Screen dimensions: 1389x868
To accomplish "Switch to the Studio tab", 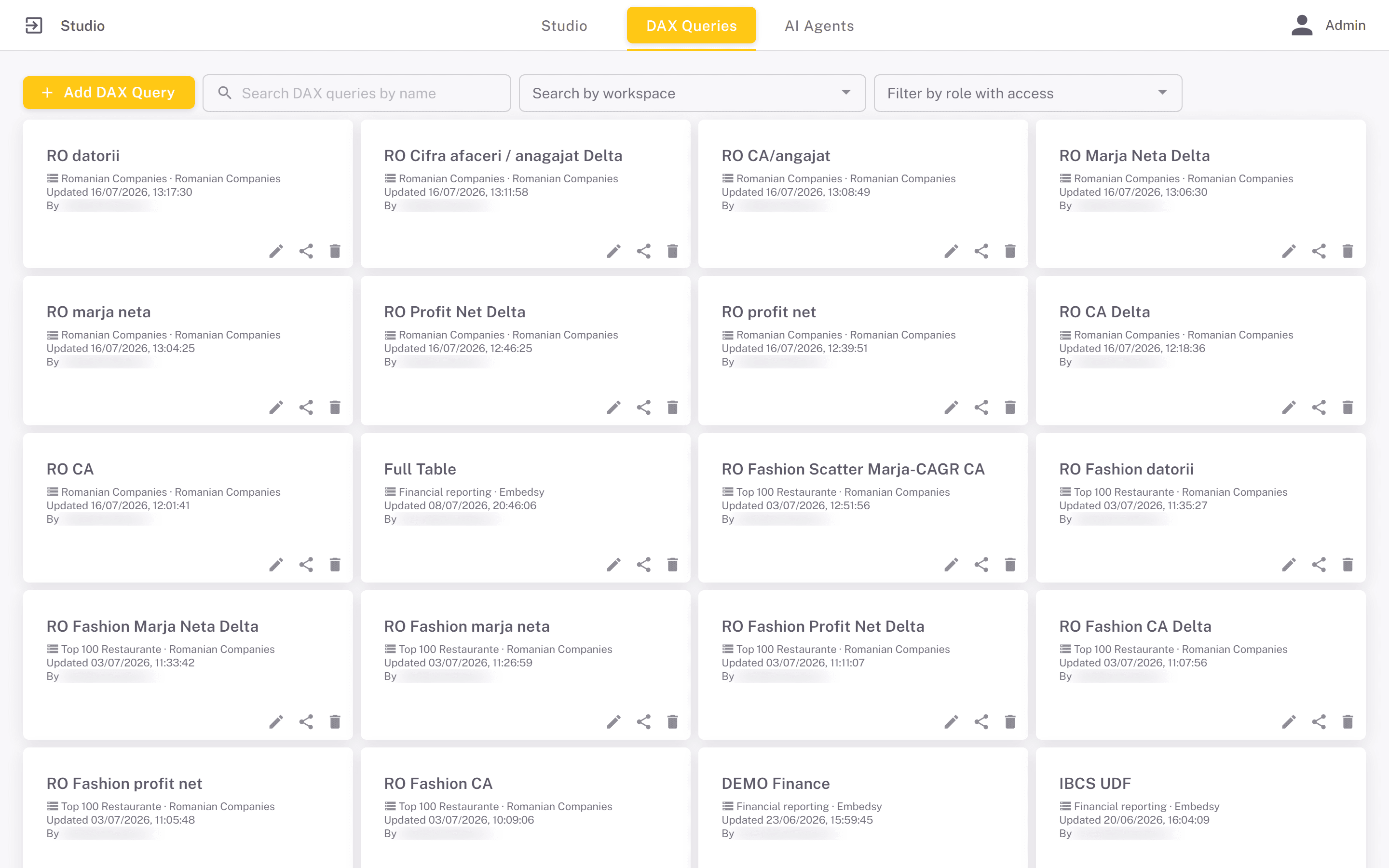I will click(x=564, y=26).
